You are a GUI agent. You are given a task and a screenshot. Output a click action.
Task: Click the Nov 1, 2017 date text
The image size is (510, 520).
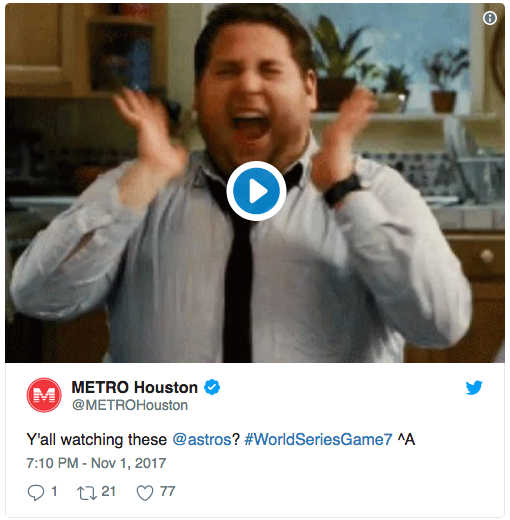[128, 463]
